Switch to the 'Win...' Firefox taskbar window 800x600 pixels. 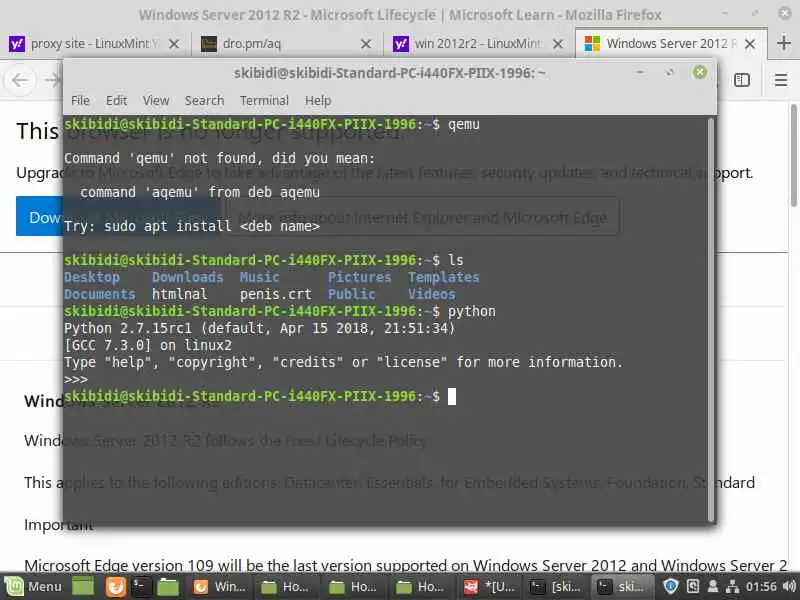[219, 587]
